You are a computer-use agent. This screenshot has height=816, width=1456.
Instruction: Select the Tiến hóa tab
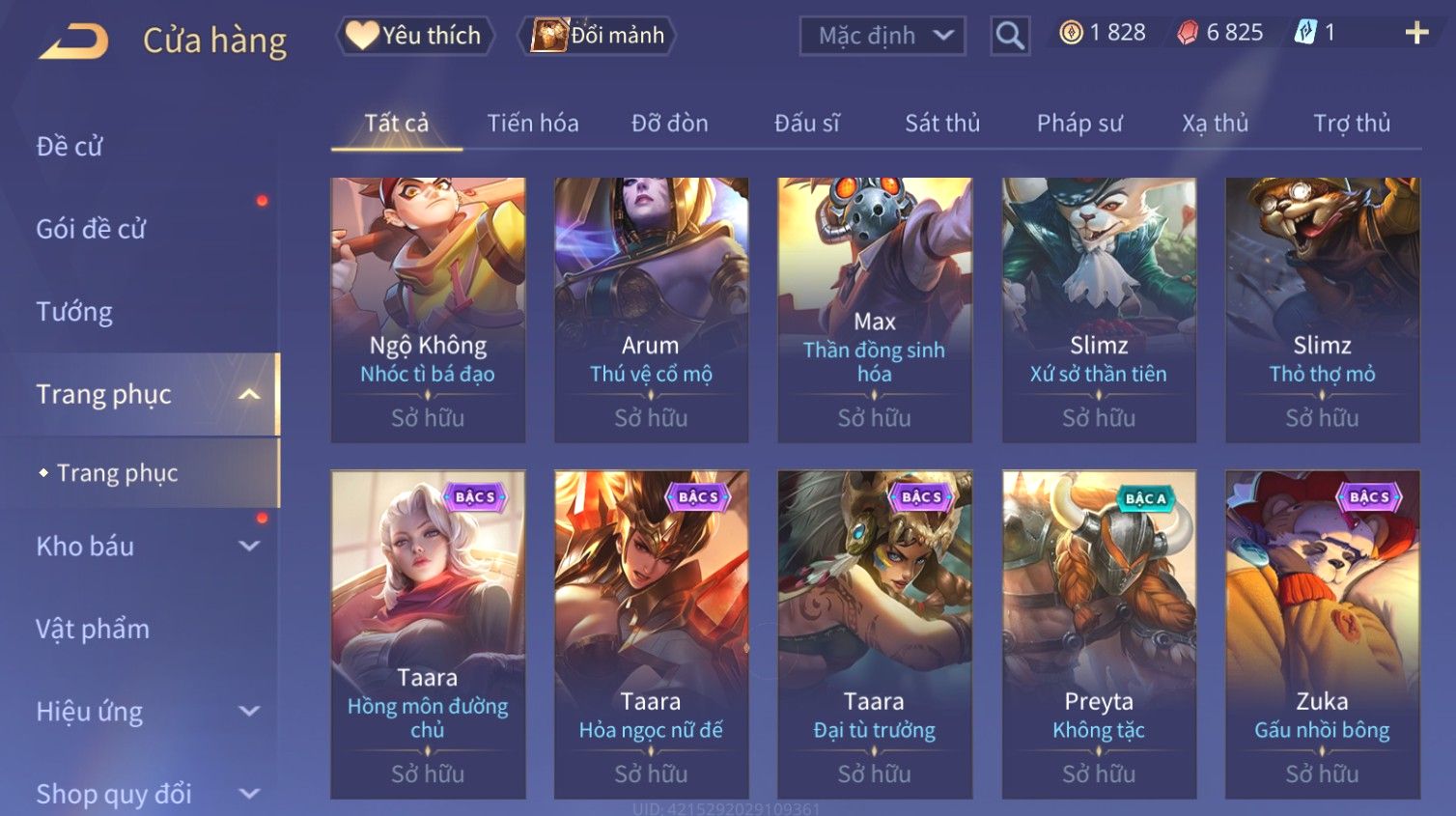point(533,124)
